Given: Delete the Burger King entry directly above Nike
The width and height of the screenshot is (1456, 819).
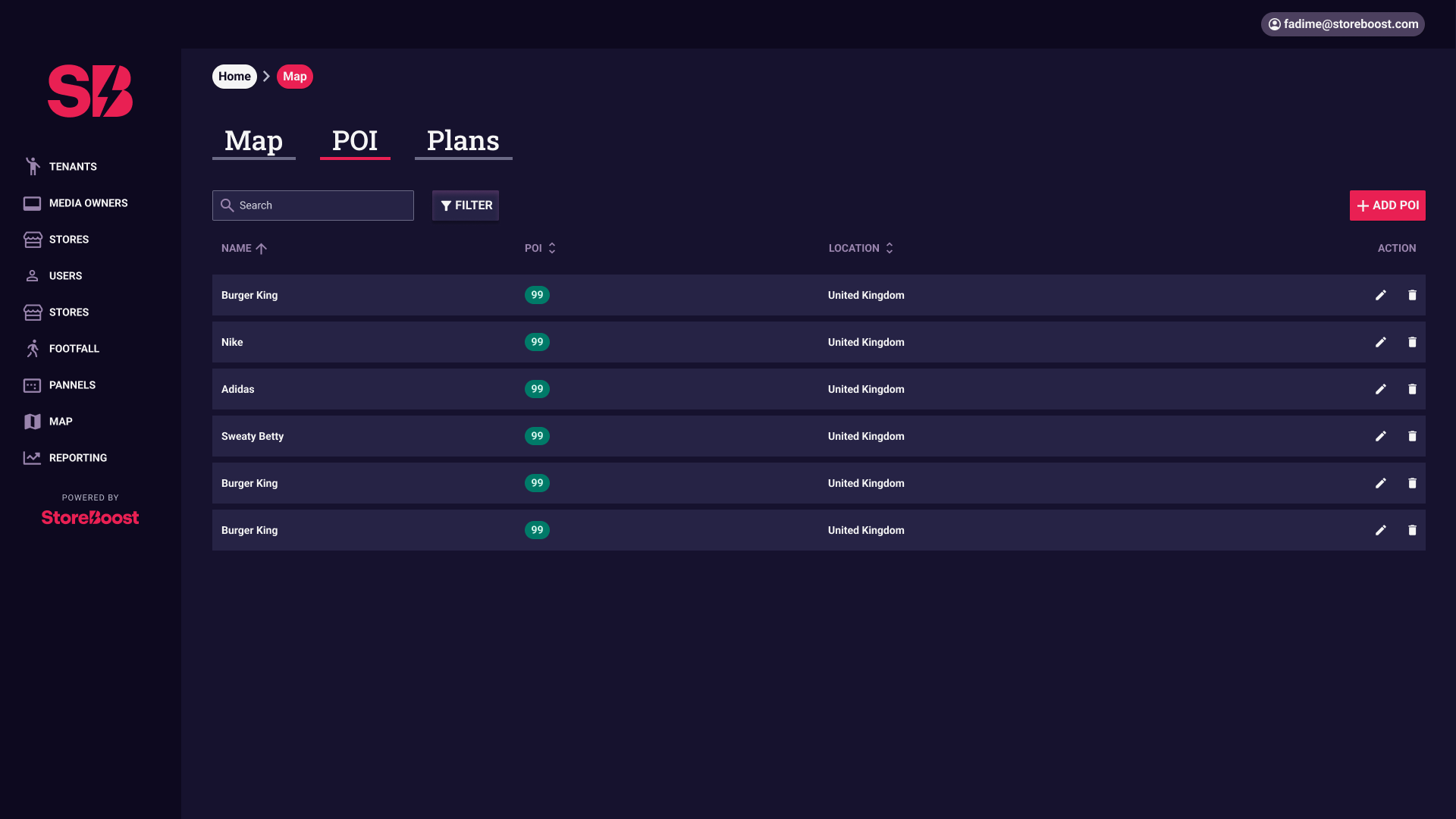Looking at the screenshot, I should 1412,295.
